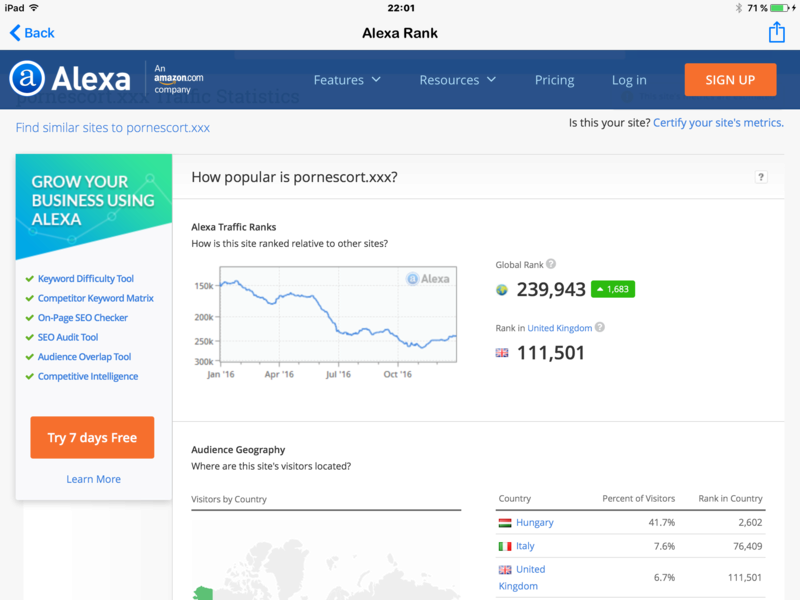The width and height of the screenshot is (800, 600).
Task: Click the Rank in Country column header
Action: click(730, 498)
